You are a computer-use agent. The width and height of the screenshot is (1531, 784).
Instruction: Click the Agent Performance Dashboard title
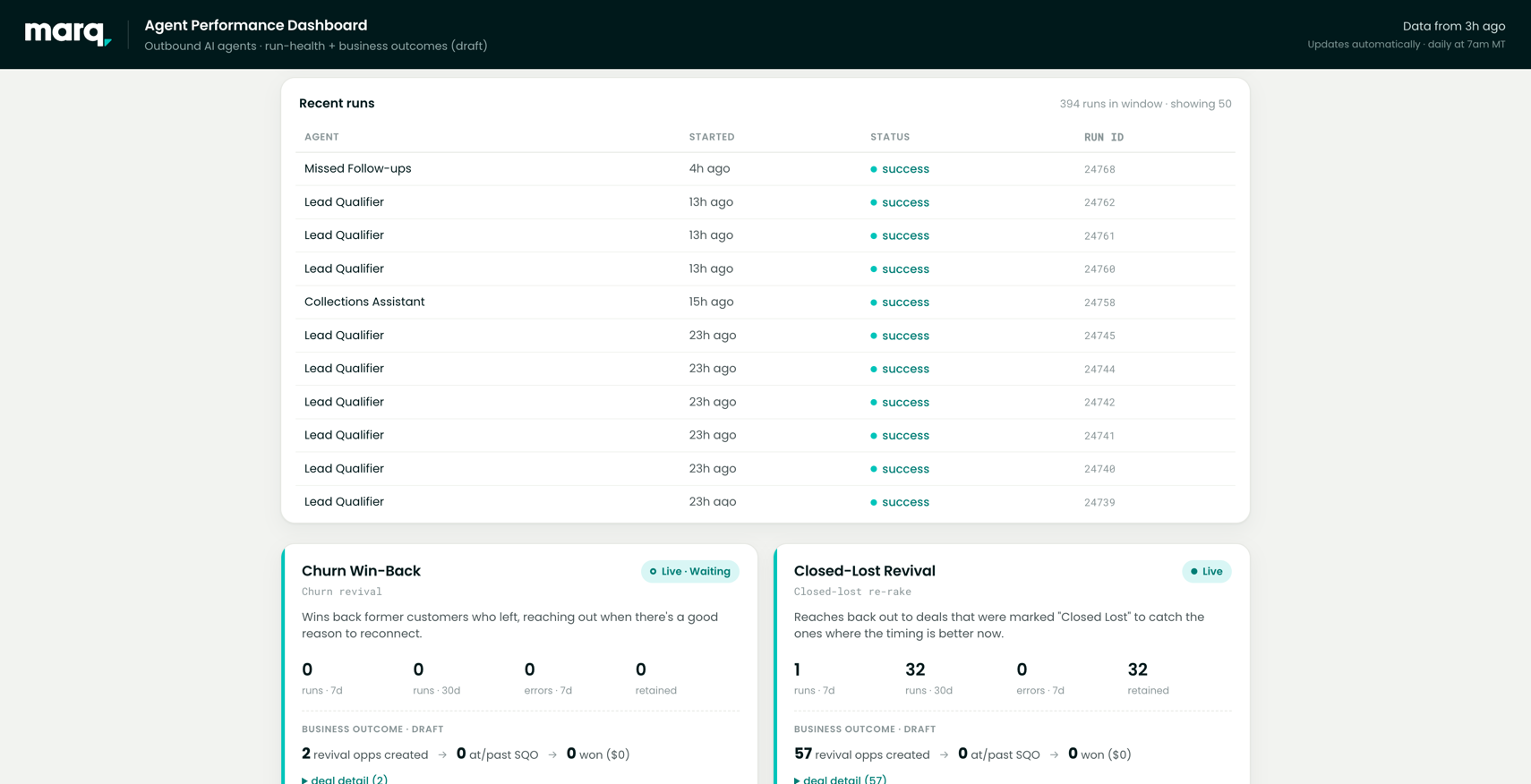click(256, 25)
